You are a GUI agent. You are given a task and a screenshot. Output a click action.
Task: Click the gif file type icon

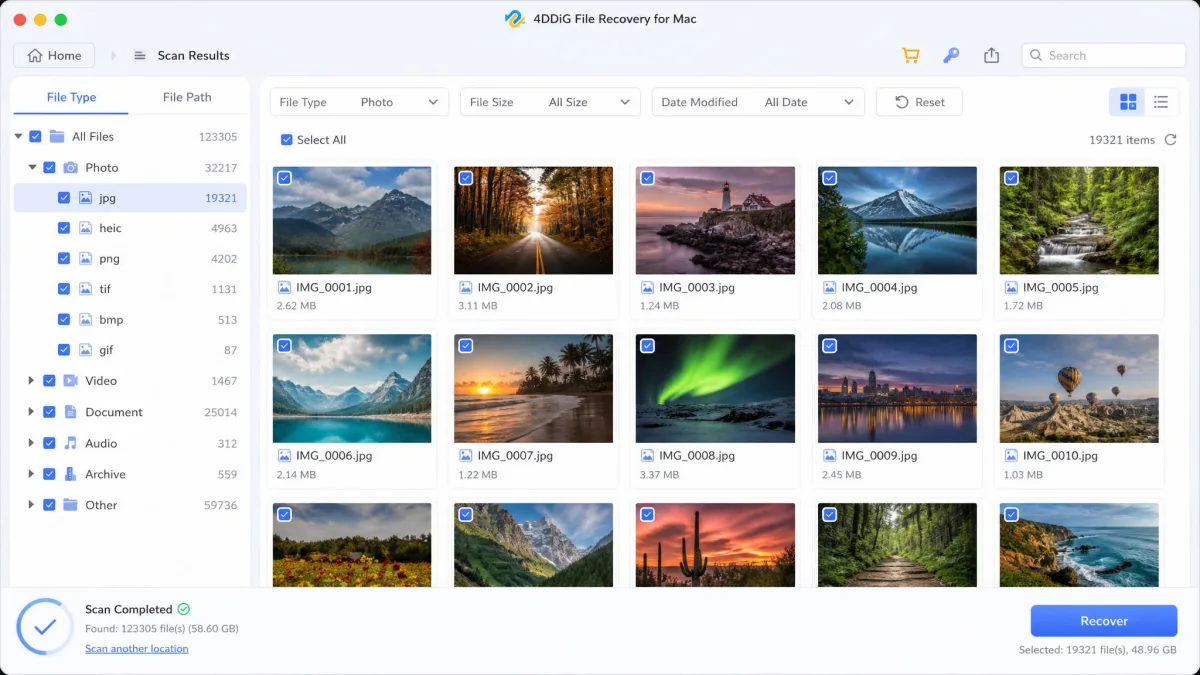click(85, 350)
